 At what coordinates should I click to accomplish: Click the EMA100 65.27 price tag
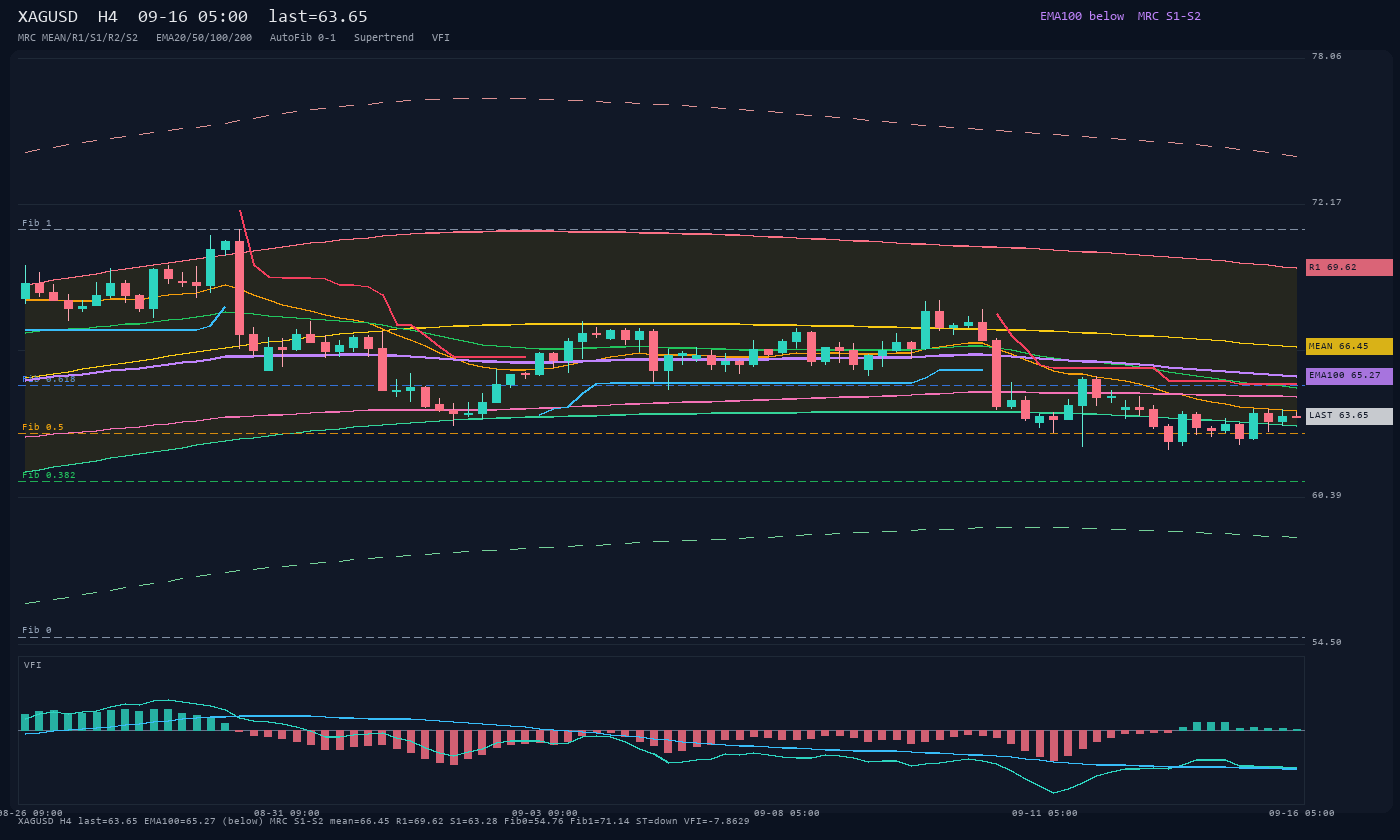tap(1349, 376)
